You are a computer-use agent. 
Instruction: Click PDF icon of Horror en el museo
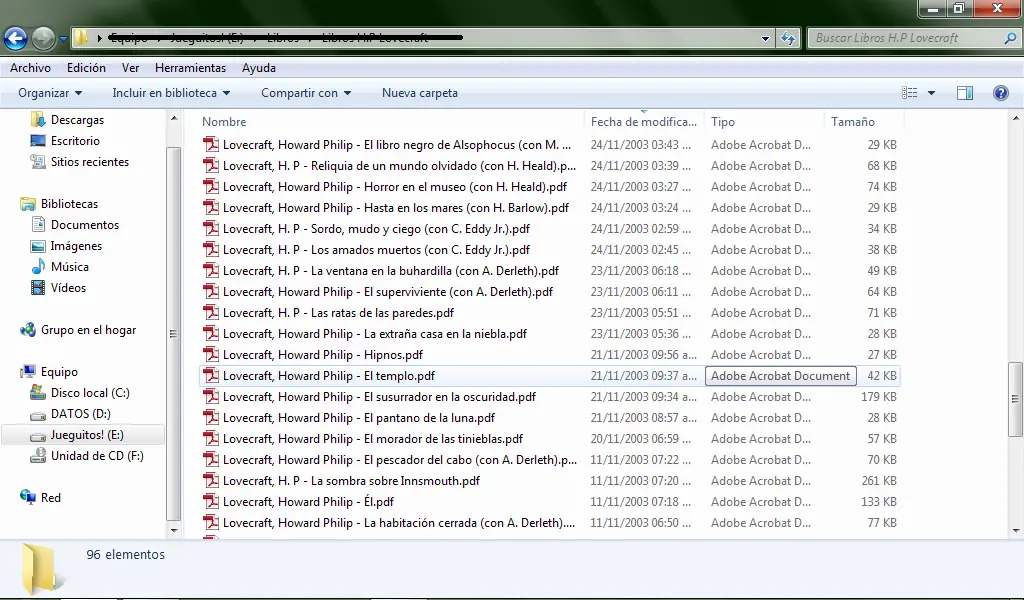210,186
